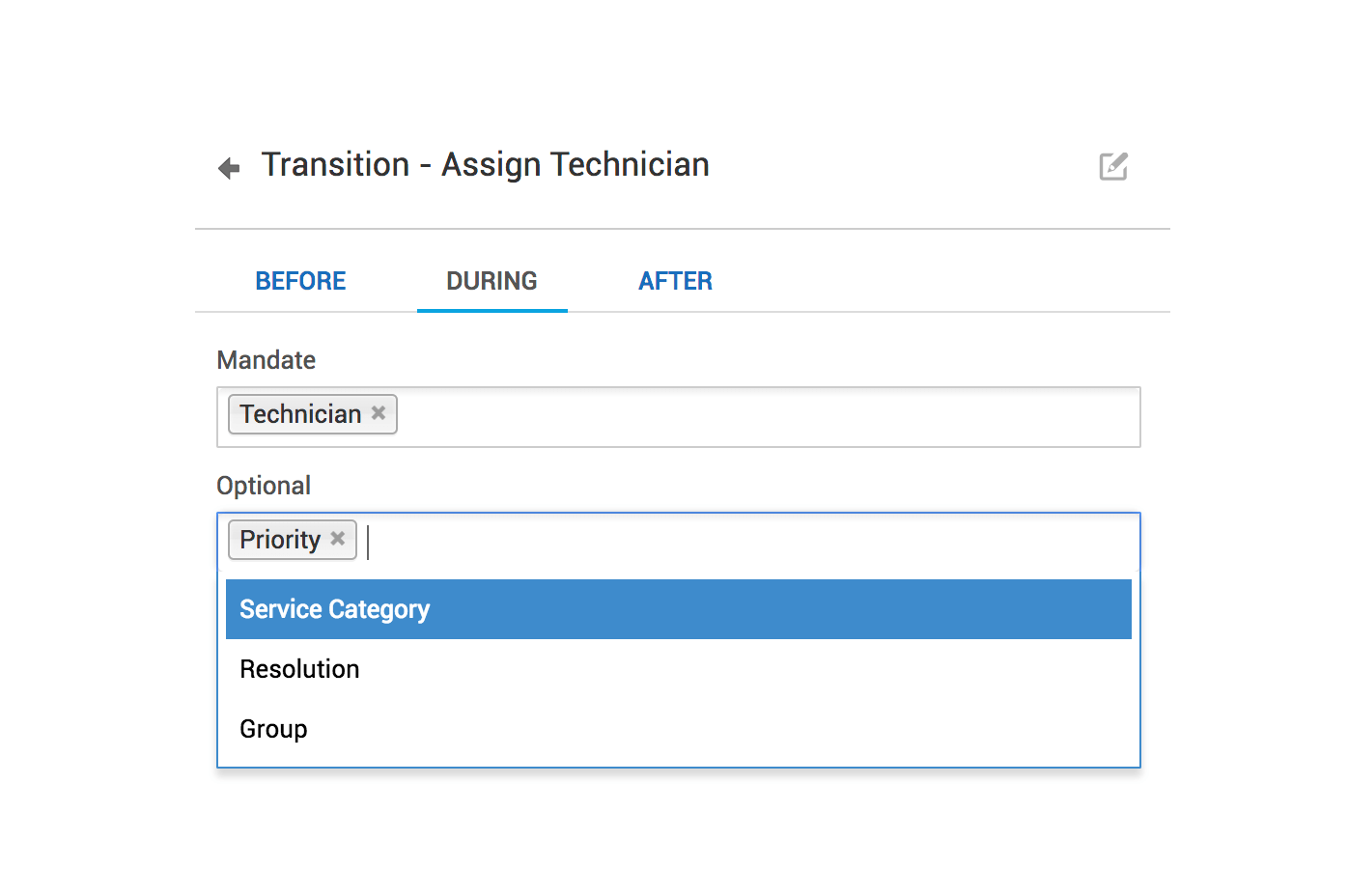Click inside the Mandate field's empty area

coord(763,417)
